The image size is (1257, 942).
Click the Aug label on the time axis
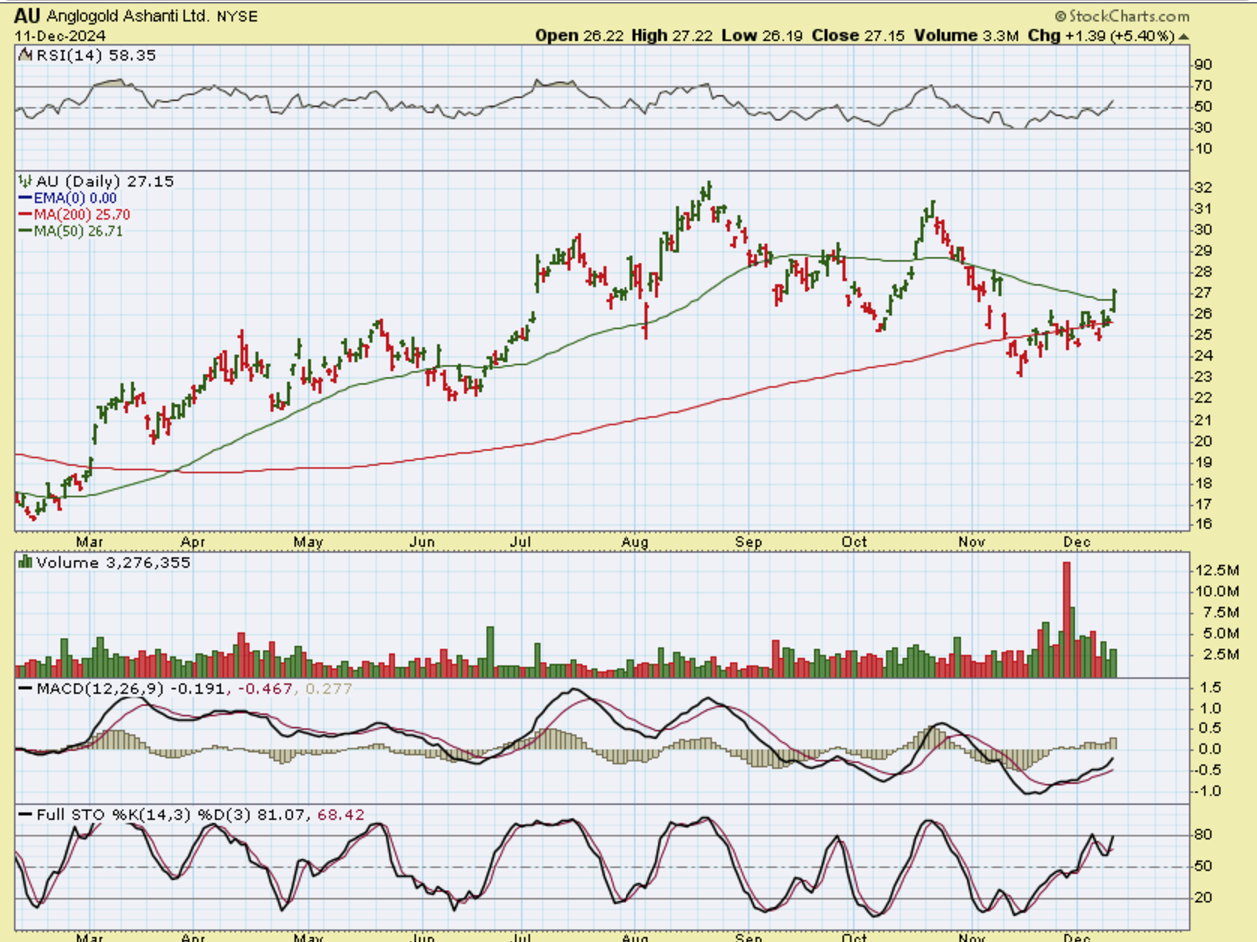click(636, 542)
